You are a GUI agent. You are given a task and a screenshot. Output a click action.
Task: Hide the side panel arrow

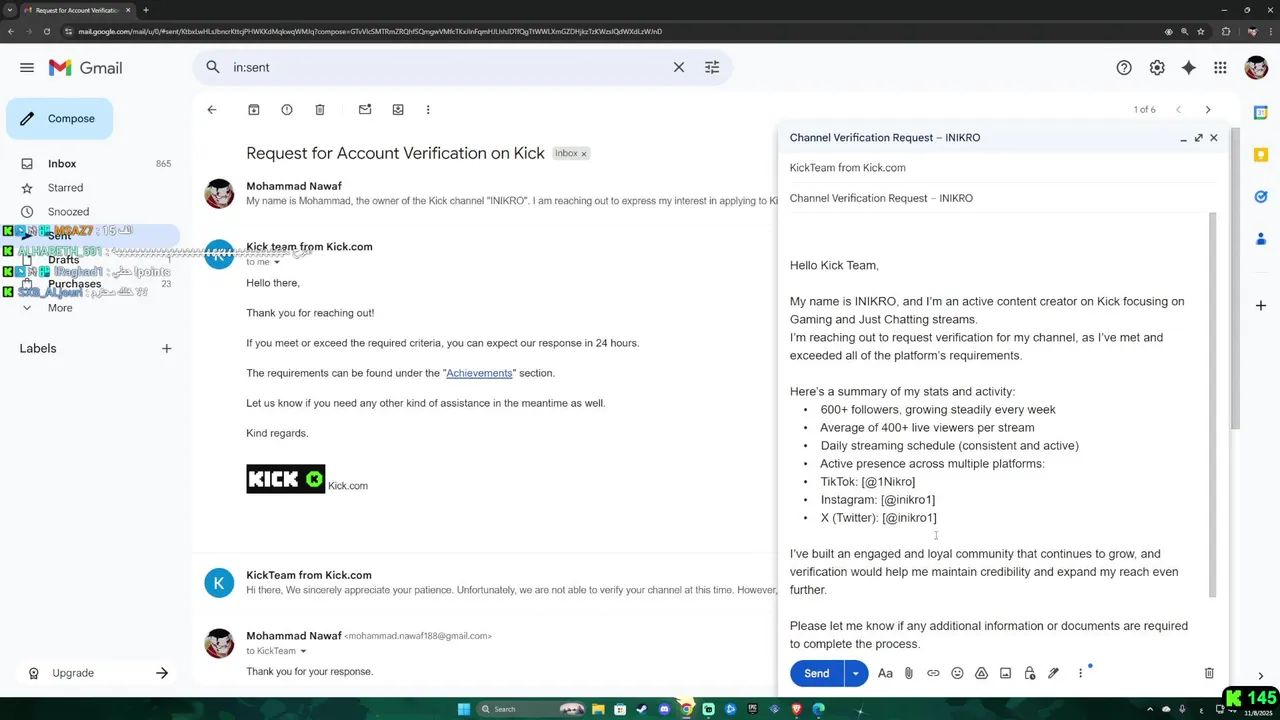click(1260, 676)
